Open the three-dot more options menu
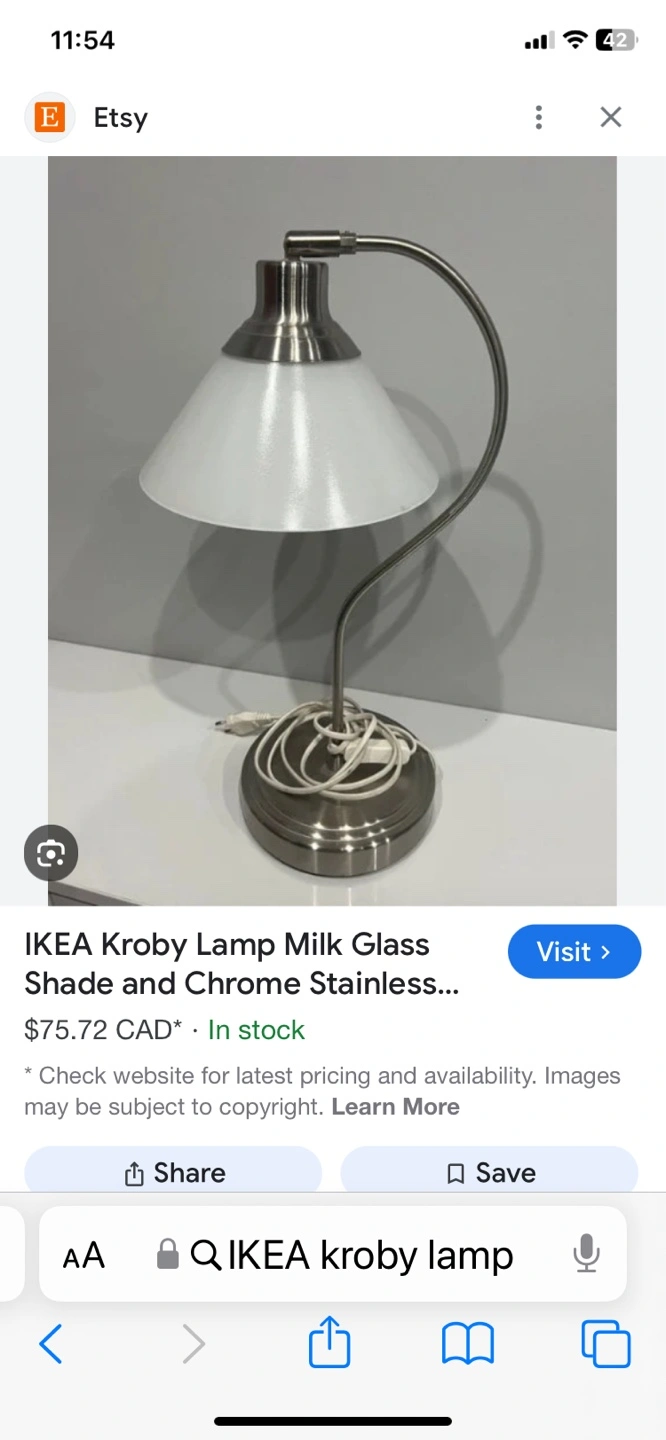This screenshot has width=666, height=1440. [x=539, y=117]
